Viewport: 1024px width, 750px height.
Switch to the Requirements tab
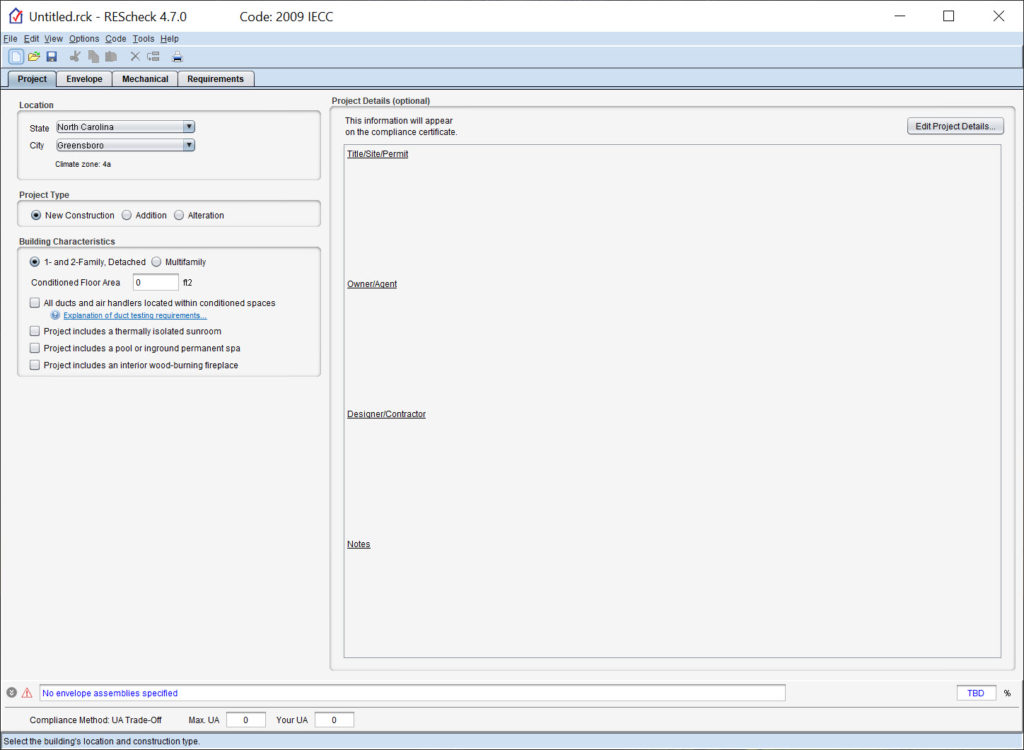(216, 79)
